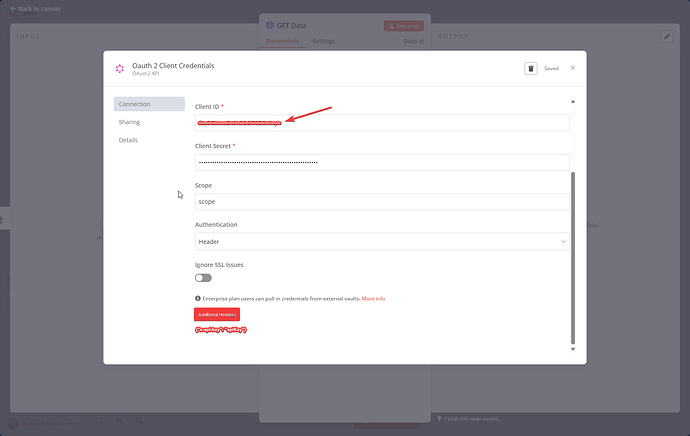
Task: Click the Additional Headers button
Action: 217,315
